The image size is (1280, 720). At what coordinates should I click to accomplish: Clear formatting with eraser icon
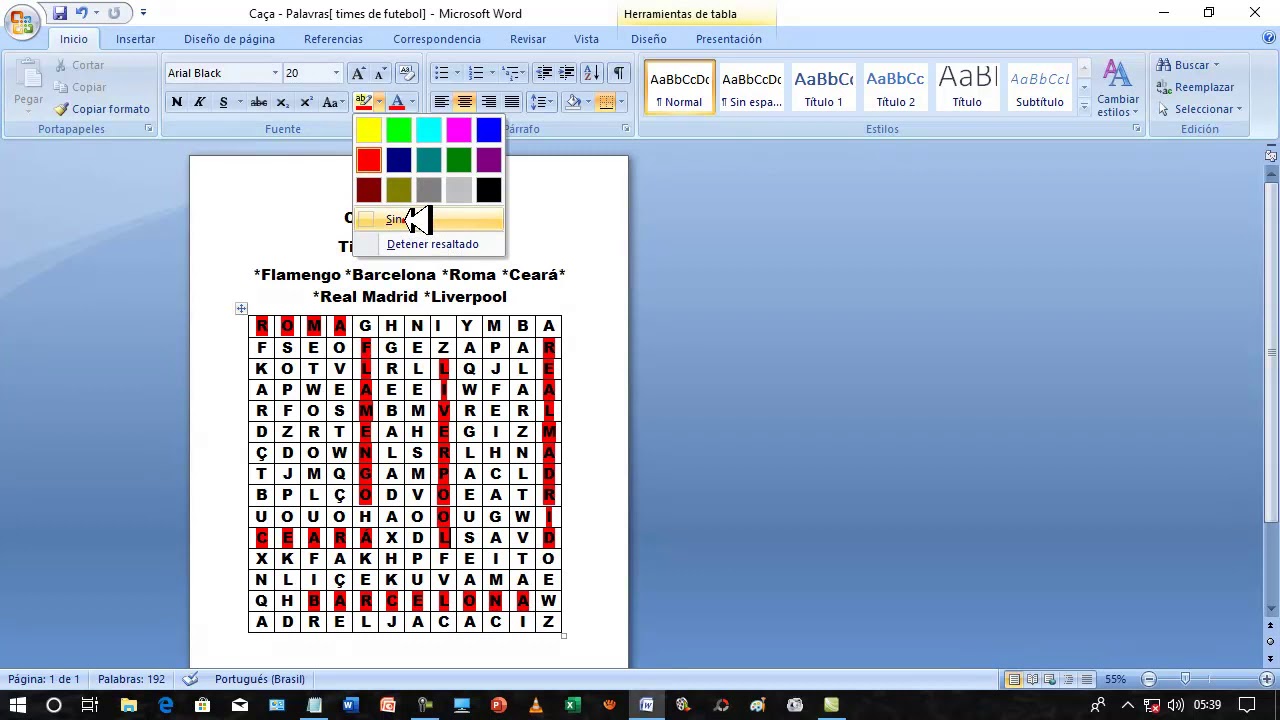tap(406, 73)
